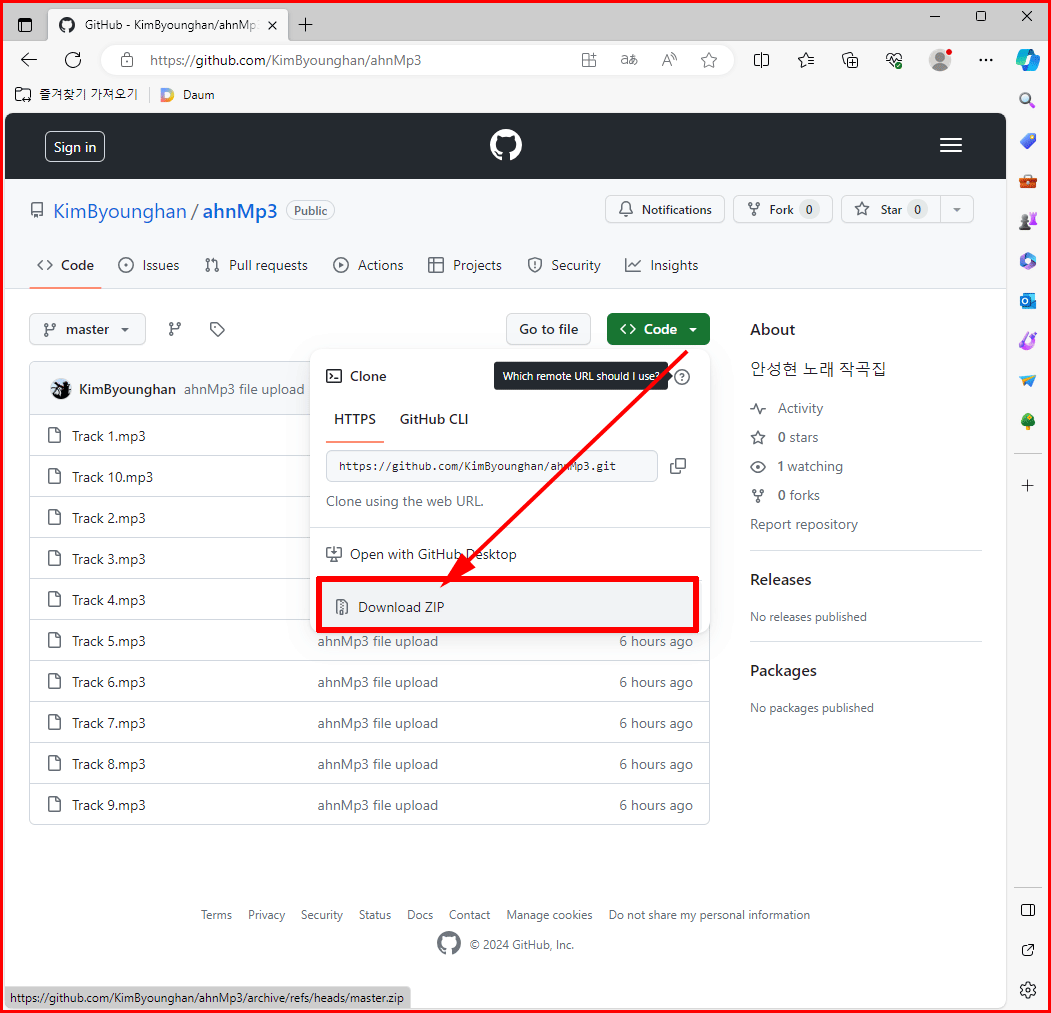Add a sidebar app with plus icon

[1028, 485]
